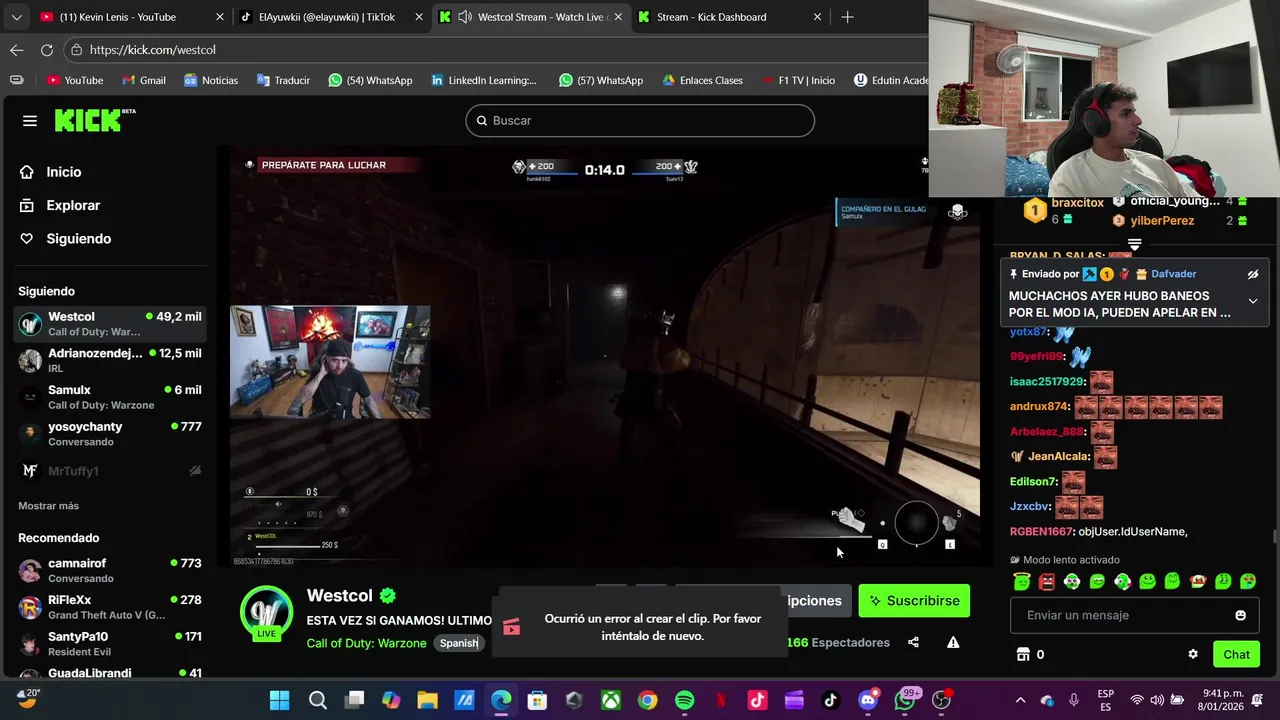Open Netflix from the taskbar

click(x=721, y=700)
